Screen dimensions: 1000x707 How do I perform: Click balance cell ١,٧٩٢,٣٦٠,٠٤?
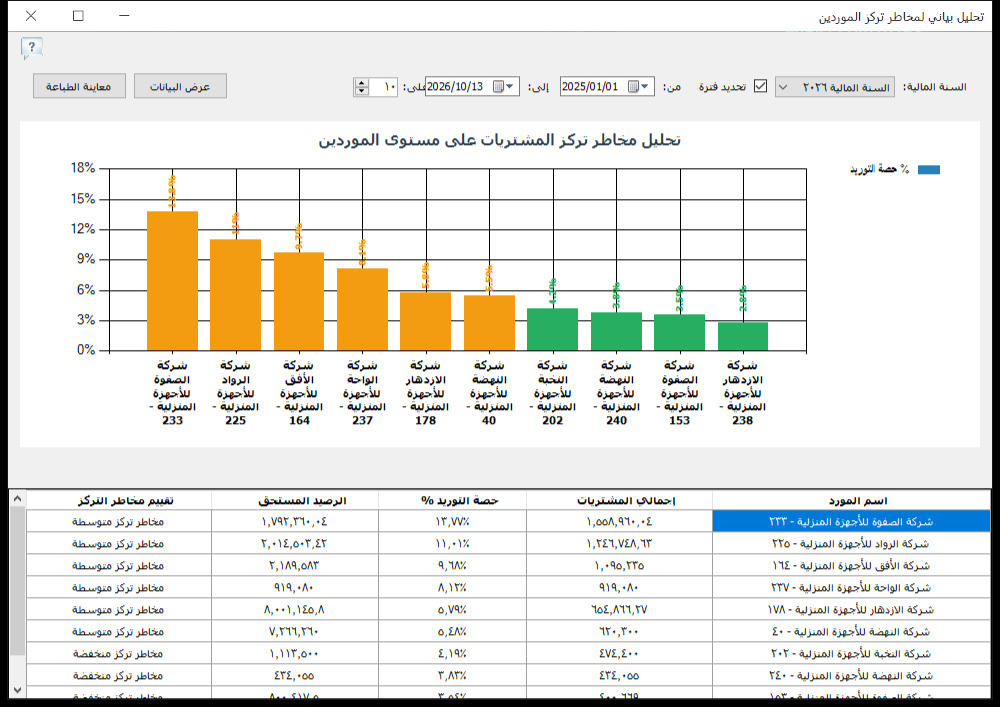tap(295, 521)
